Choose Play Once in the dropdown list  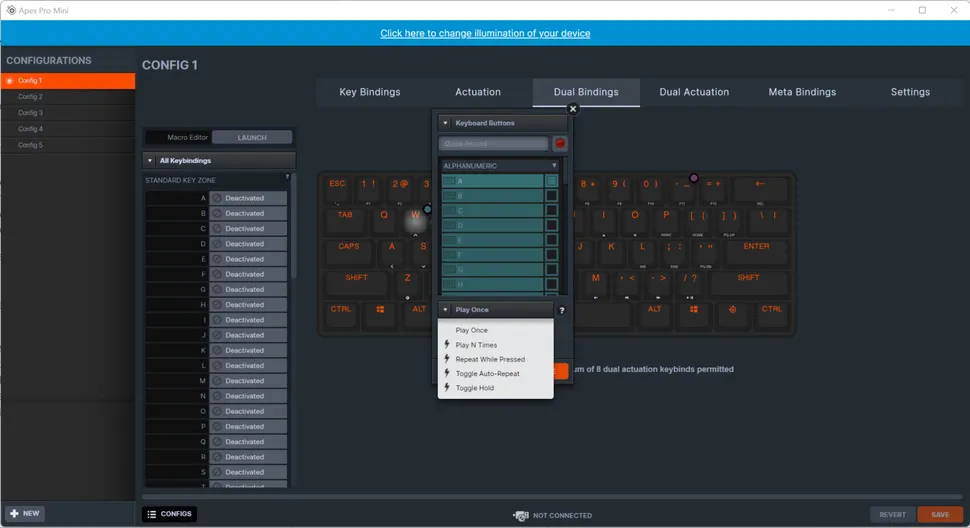point(496,330)
